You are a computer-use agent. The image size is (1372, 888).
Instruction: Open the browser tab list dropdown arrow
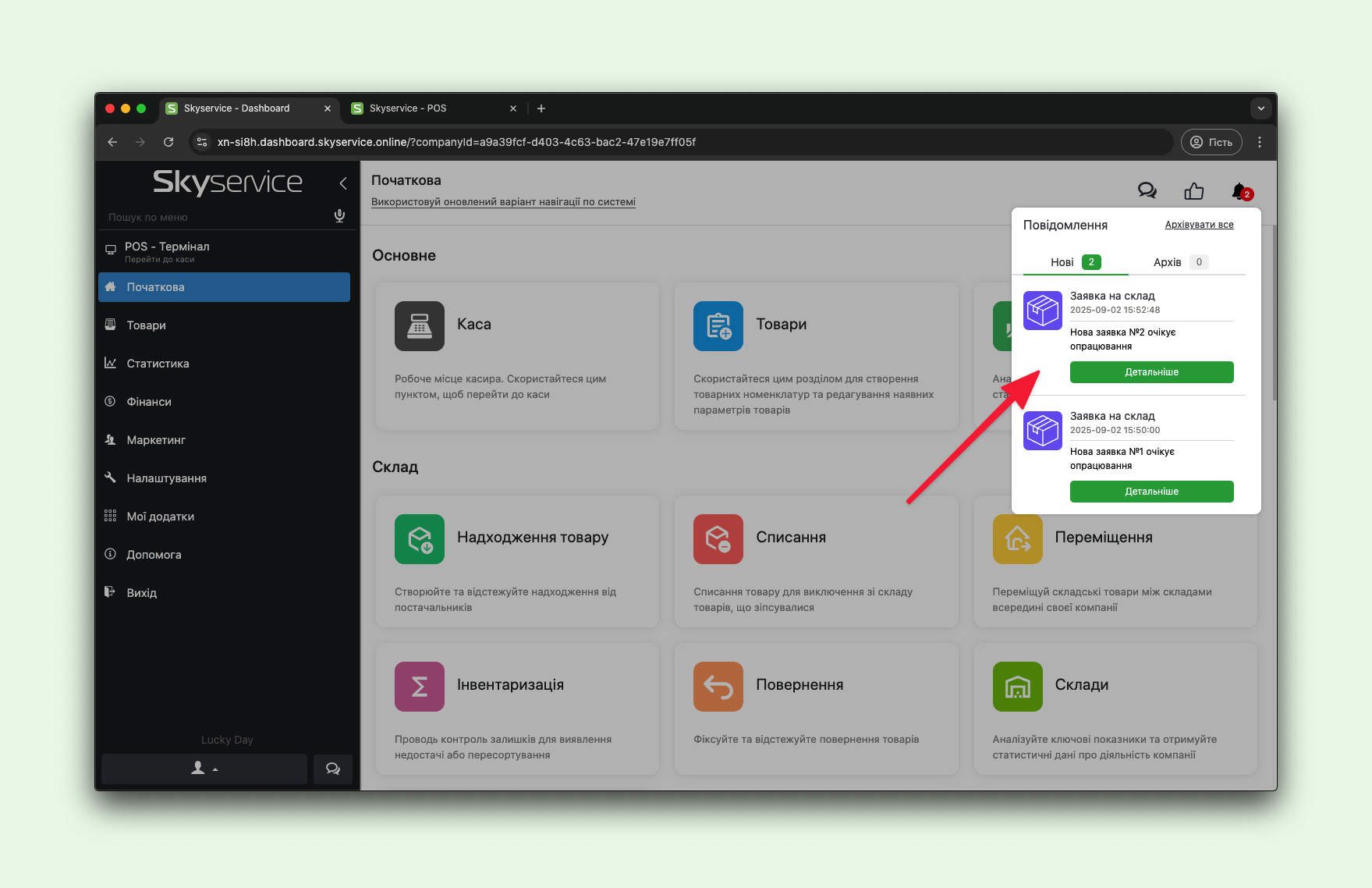1260,108
